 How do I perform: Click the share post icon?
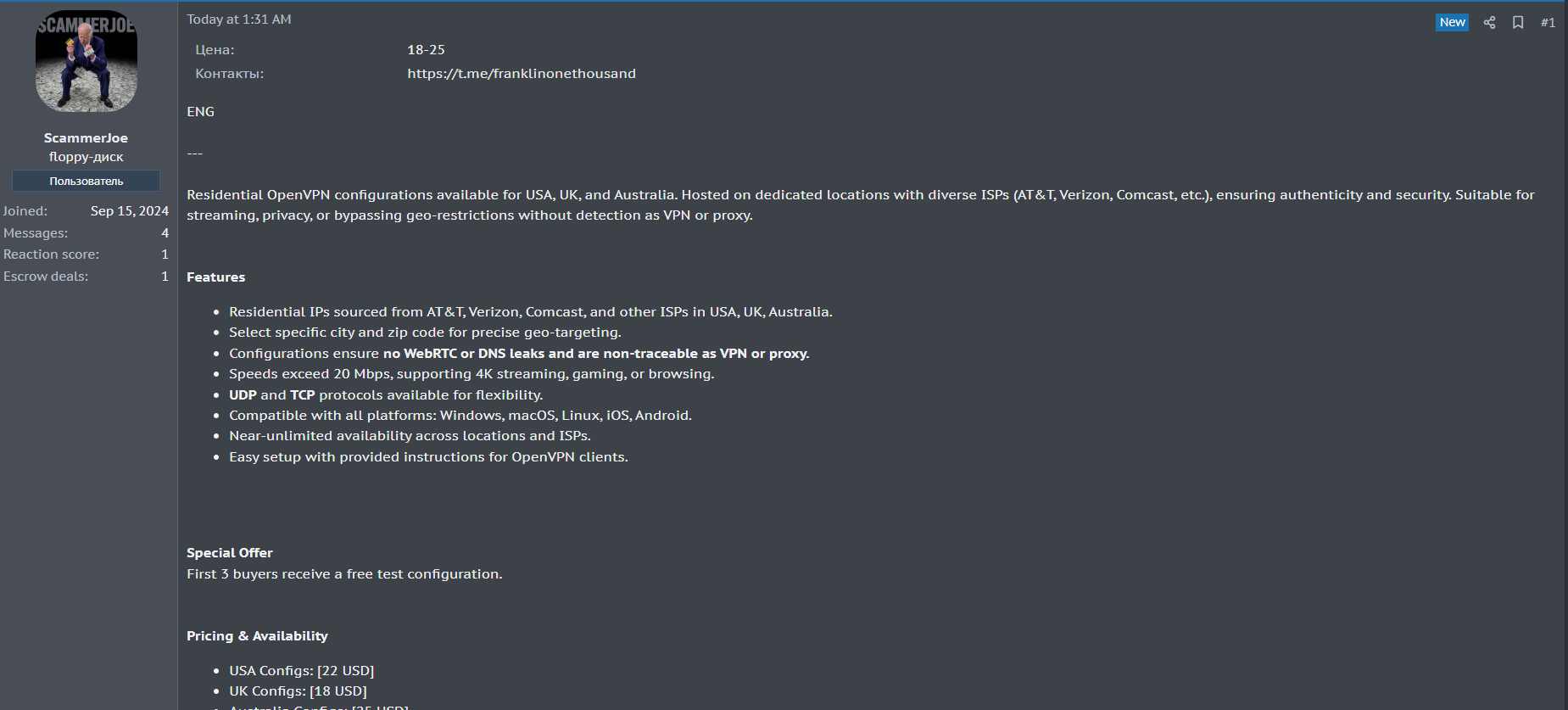pos(1489,23)
